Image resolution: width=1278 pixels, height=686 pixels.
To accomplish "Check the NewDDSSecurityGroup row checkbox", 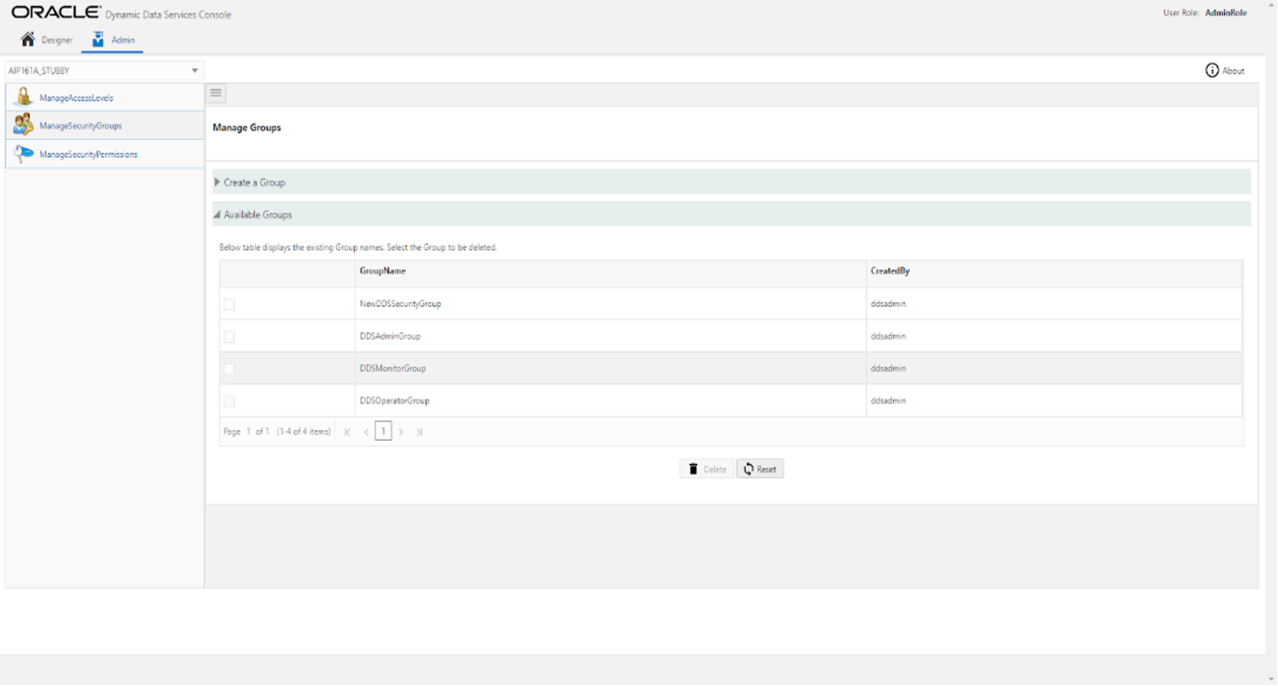I will (x=229, y=304).
